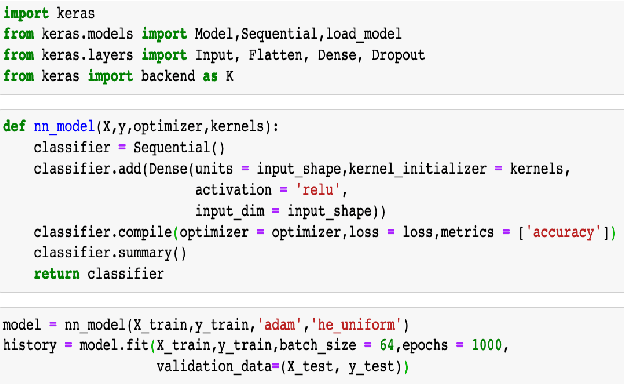Click the 'classifier = Sequential()' line
Screen dimensions: 624x384
coord(129,148)
